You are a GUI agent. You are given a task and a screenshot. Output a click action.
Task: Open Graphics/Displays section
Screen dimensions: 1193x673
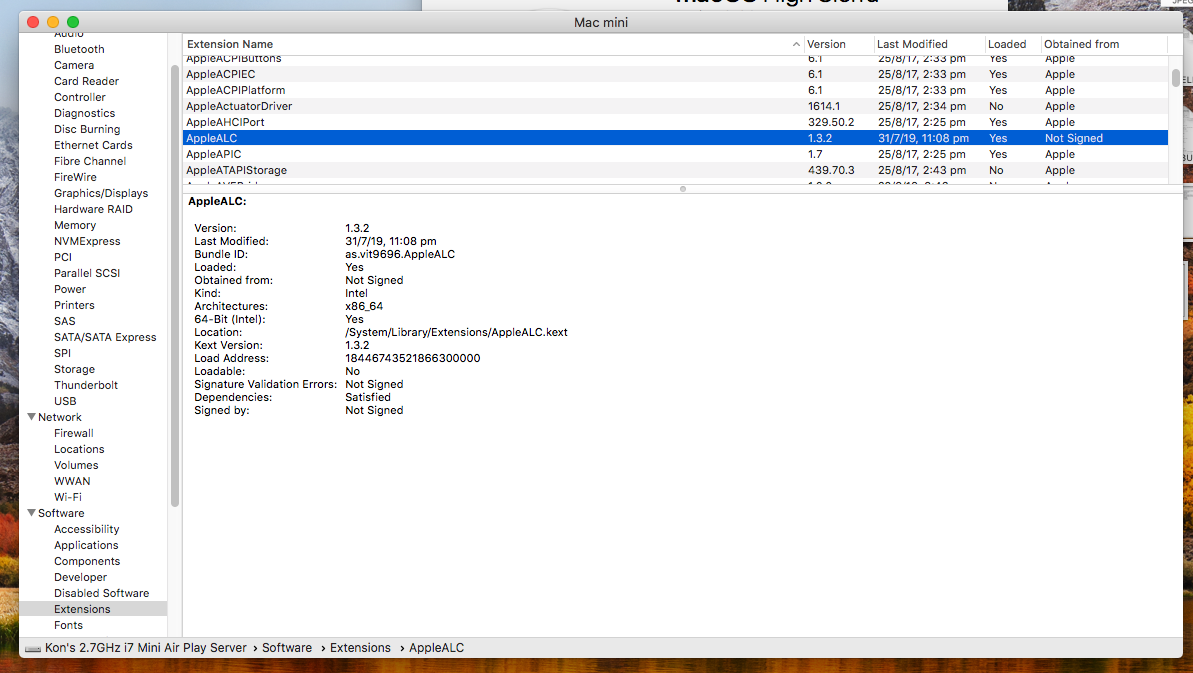coord(101,192)
